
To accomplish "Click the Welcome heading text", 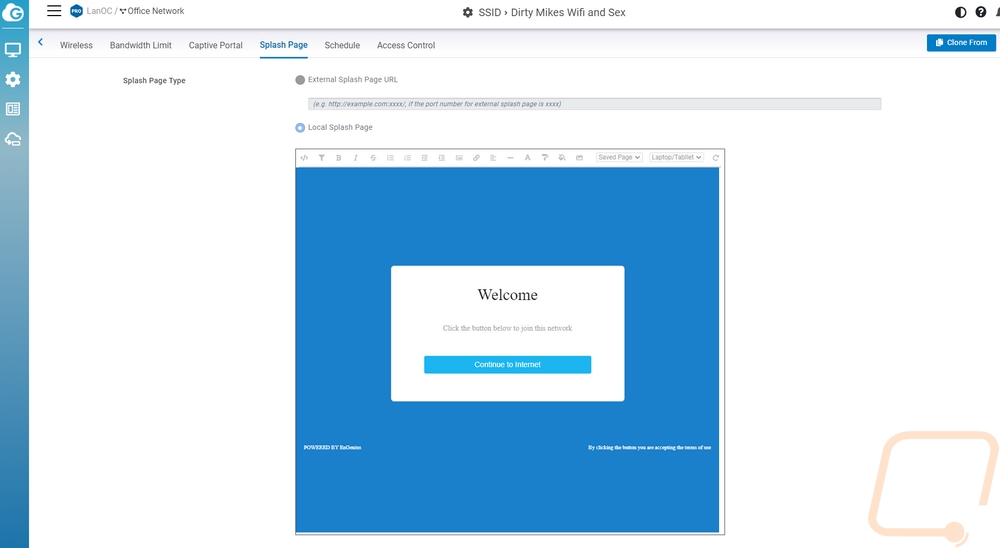I will coord(508,295).
